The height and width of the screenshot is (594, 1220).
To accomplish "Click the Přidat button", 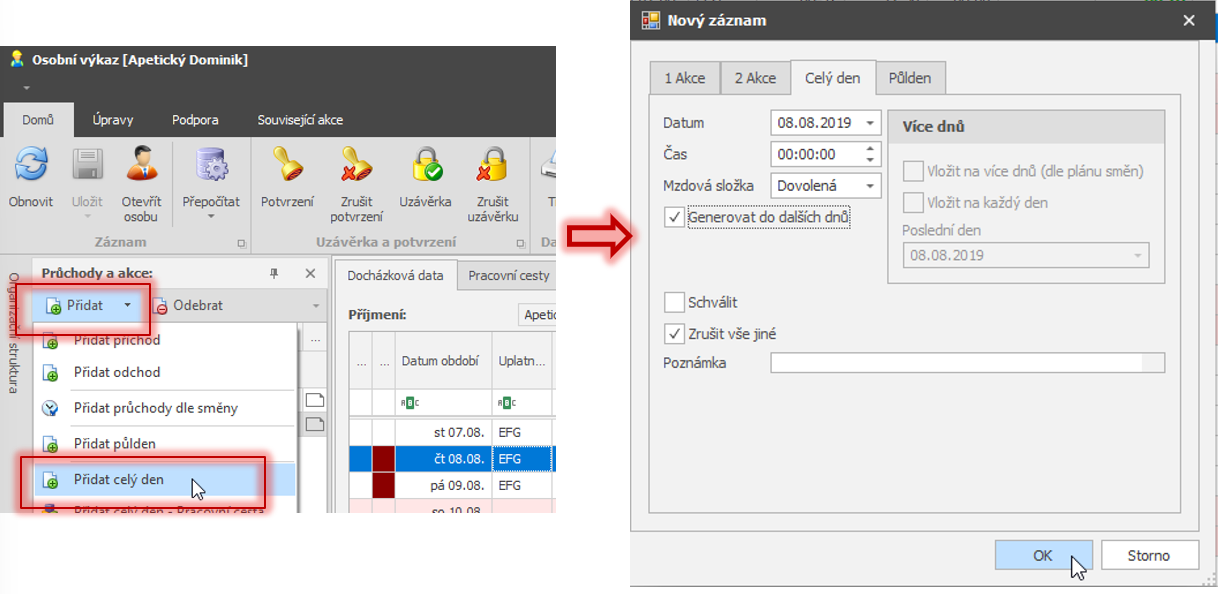I will [78, 305].
